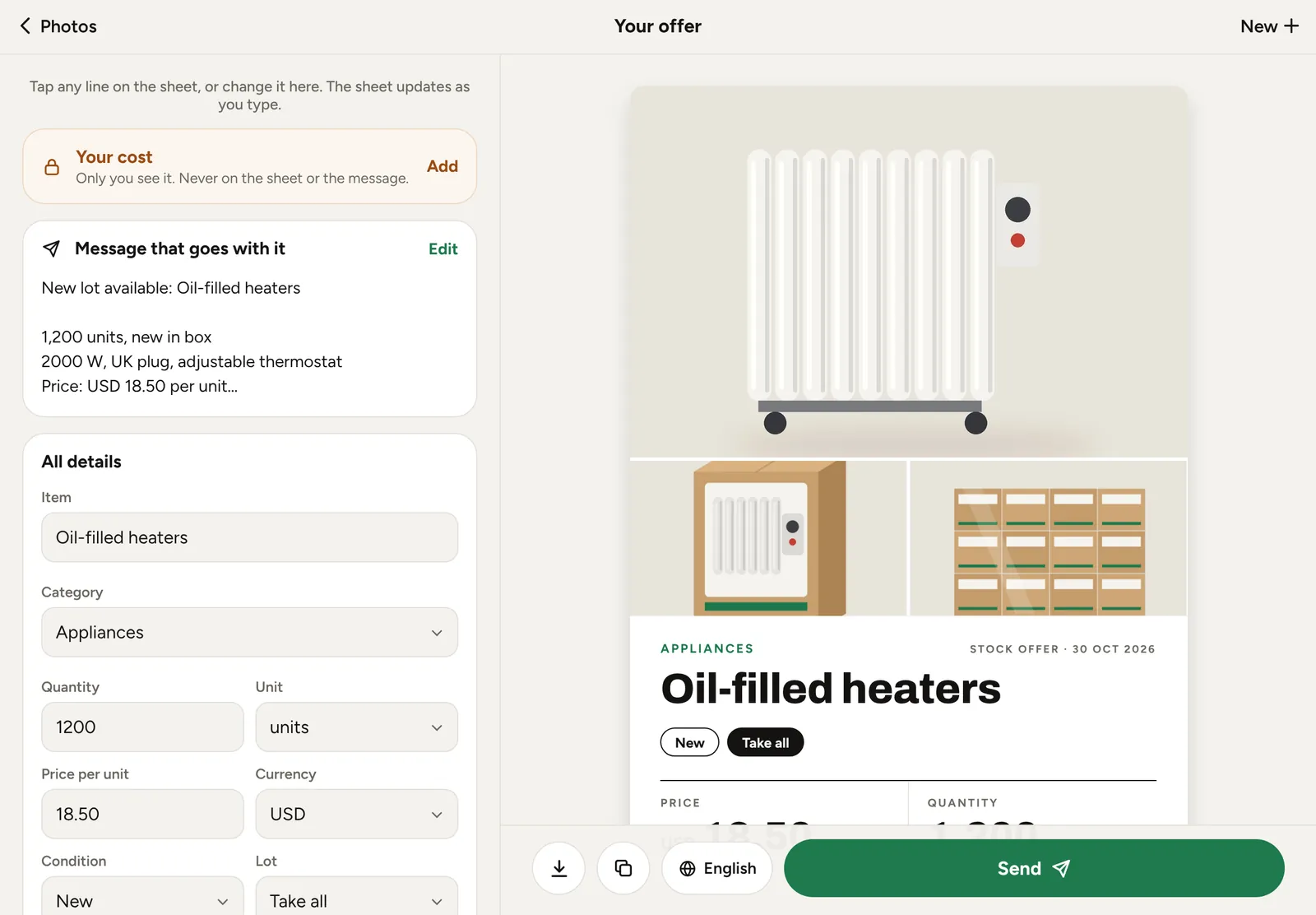Open the Condition dropdown showing New
The image size is (1316, 915).
pyautogui.click(x=142, y=897)
